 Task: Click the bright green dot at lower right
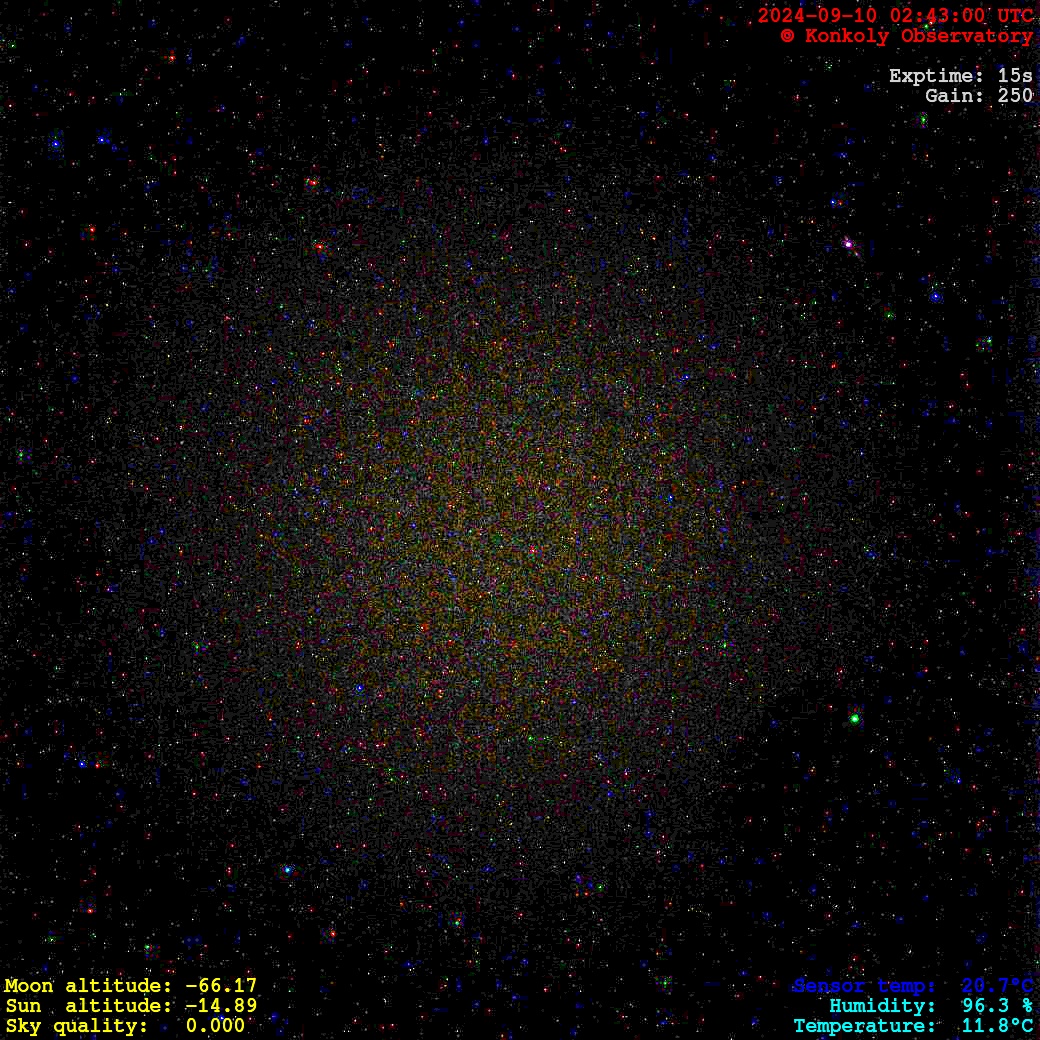click(x=855, y=718)
